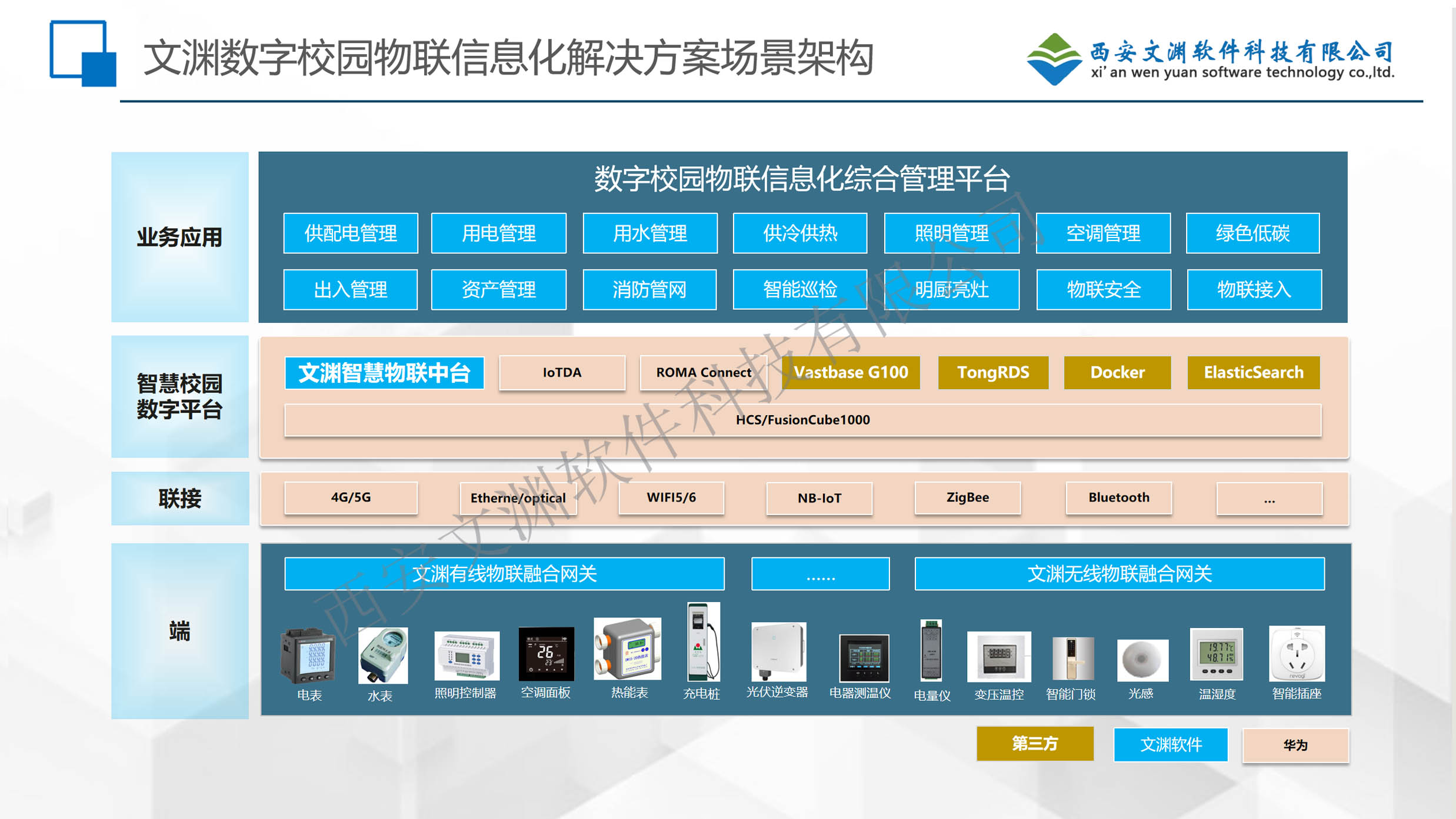
Task: Select the Etherne/optical connection box
Action: pyautogui.click(x=518, y=499)
